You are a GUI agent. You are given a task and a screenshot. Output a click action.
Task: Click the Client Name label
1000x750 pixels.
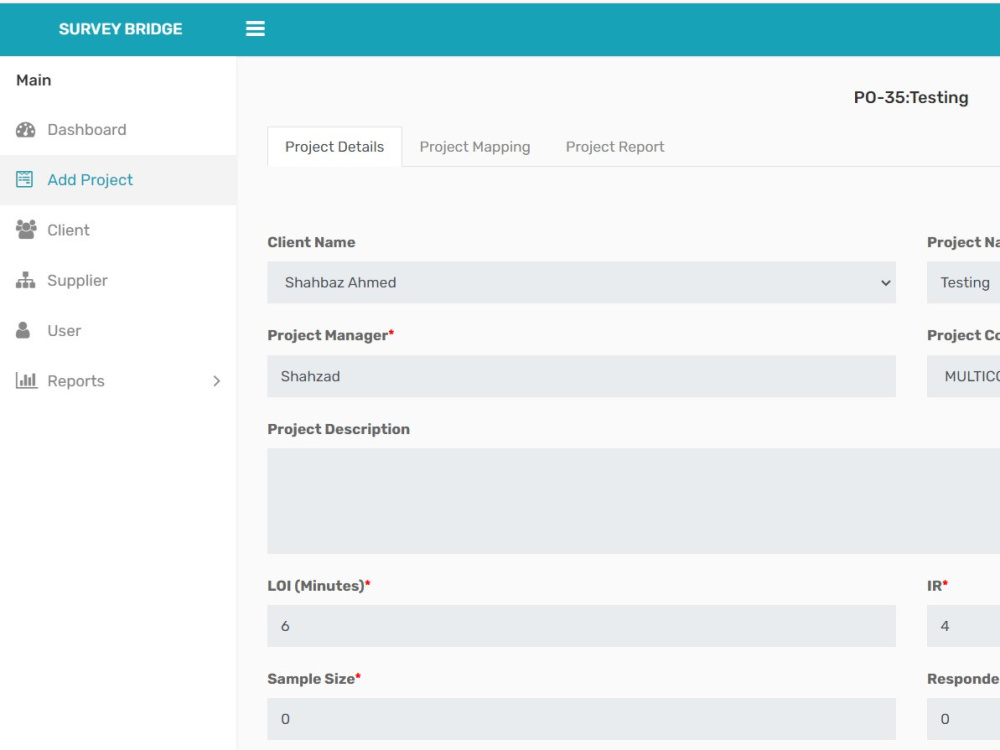(x=311, y=242)
